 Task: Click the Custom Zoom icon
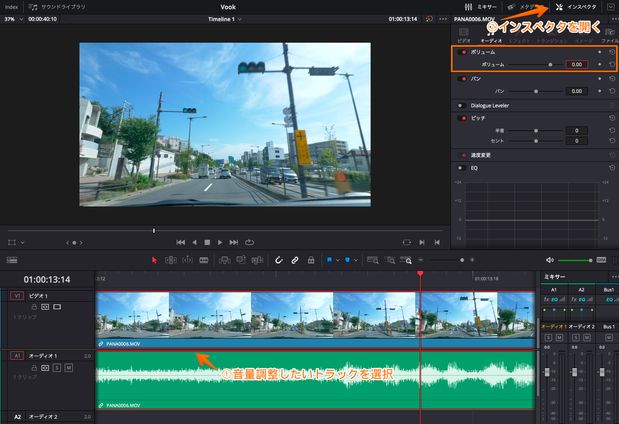[x=406, y=260]
